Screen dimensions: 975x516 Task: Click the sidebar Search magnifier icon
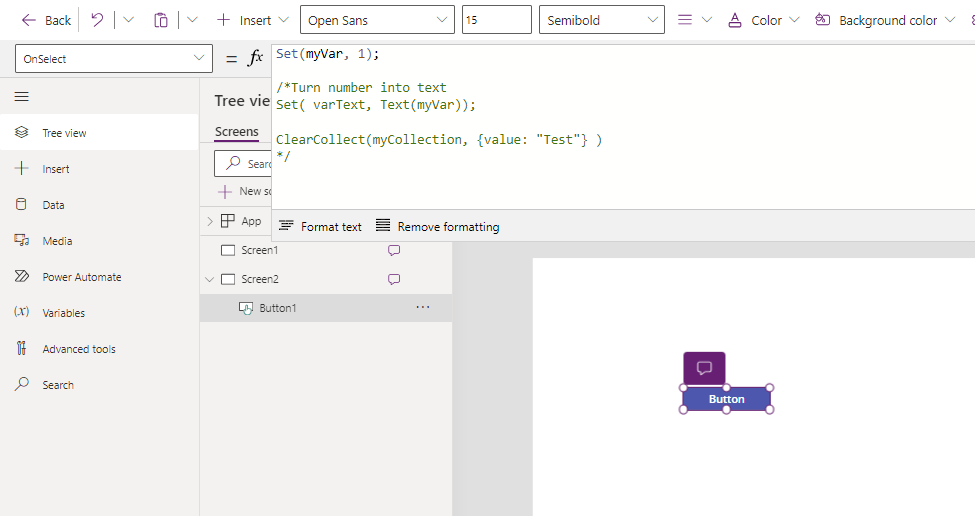(x=22, y=384)
